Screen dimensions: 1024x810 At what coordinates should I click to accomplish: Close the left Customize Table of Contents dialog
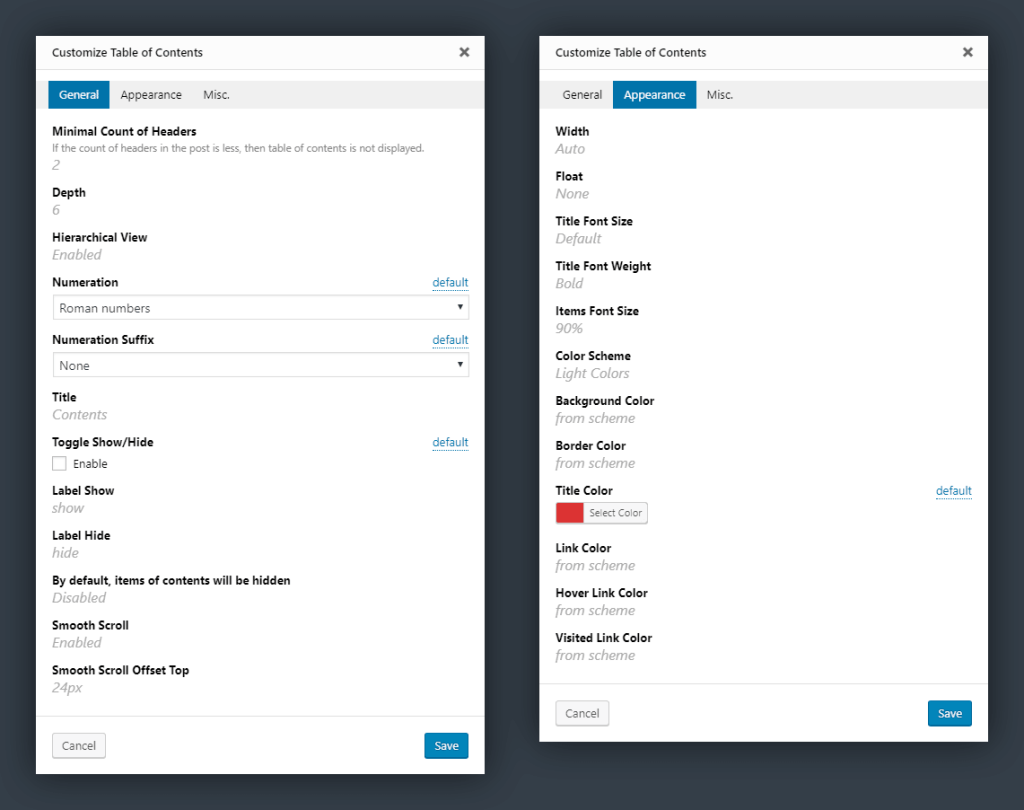coord(463,52)
